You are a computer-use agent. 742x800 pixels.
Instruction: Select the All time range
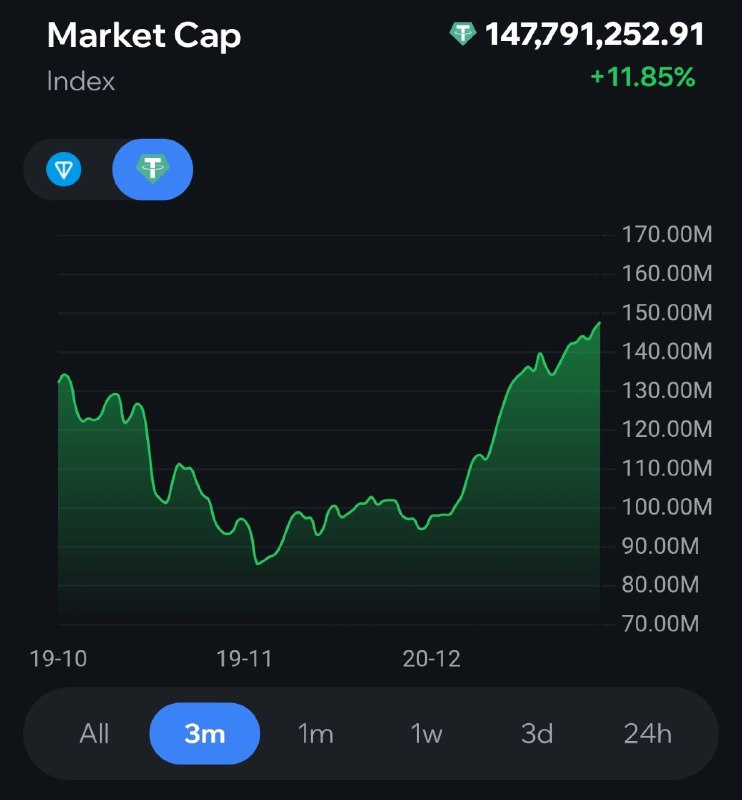click(x=94, y=734)
